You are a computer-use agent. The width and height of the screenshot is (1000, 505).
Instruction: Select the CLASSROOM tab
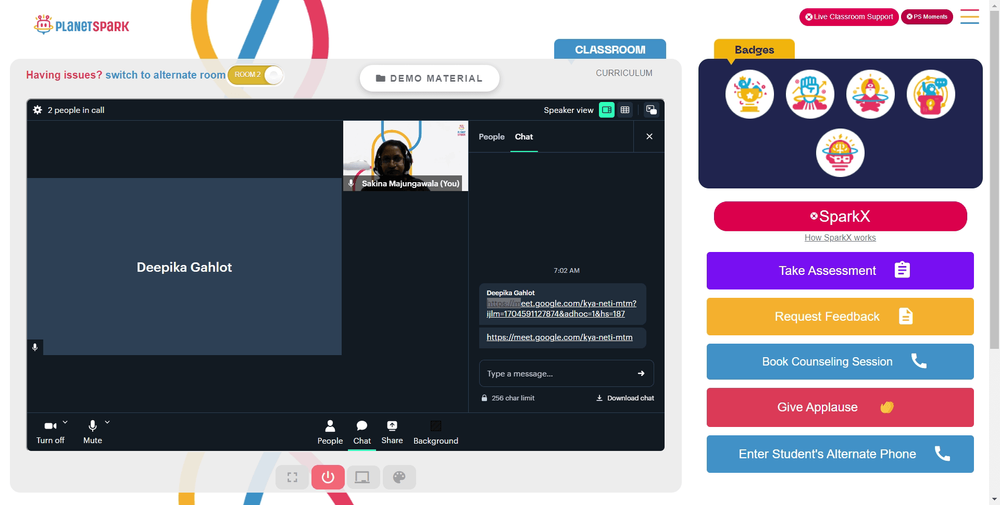[x=610, y=50]
